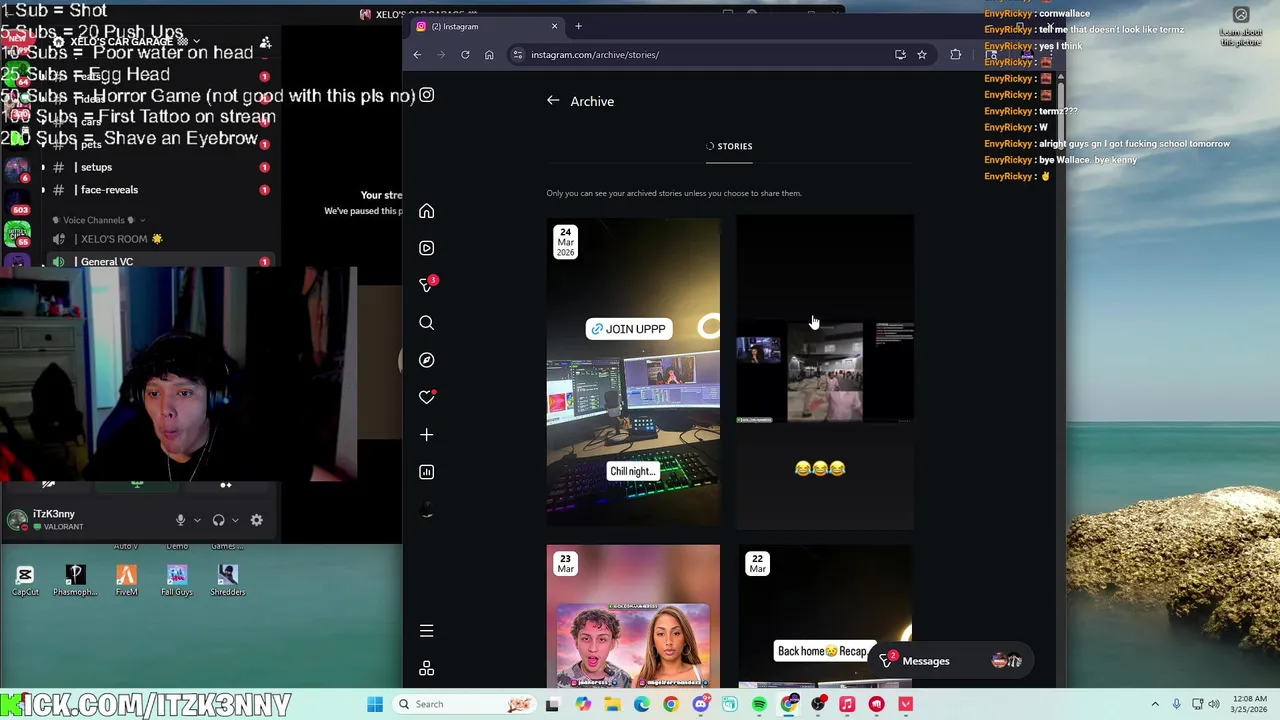
Task: Click the Instagram logo icon
Action: point(426,95)
